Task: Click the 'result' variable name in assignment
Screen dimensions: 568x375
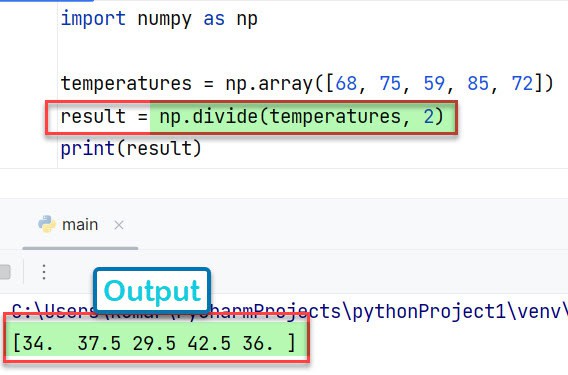Action: pos(93,117)
